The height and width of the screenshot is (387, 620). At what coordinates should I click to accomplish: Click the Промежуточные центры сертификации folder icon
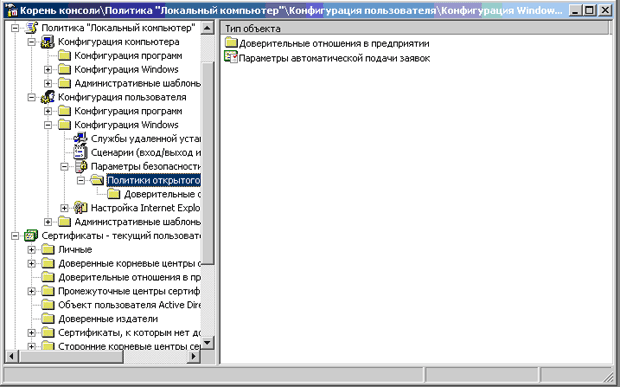[x=48, y=291]
